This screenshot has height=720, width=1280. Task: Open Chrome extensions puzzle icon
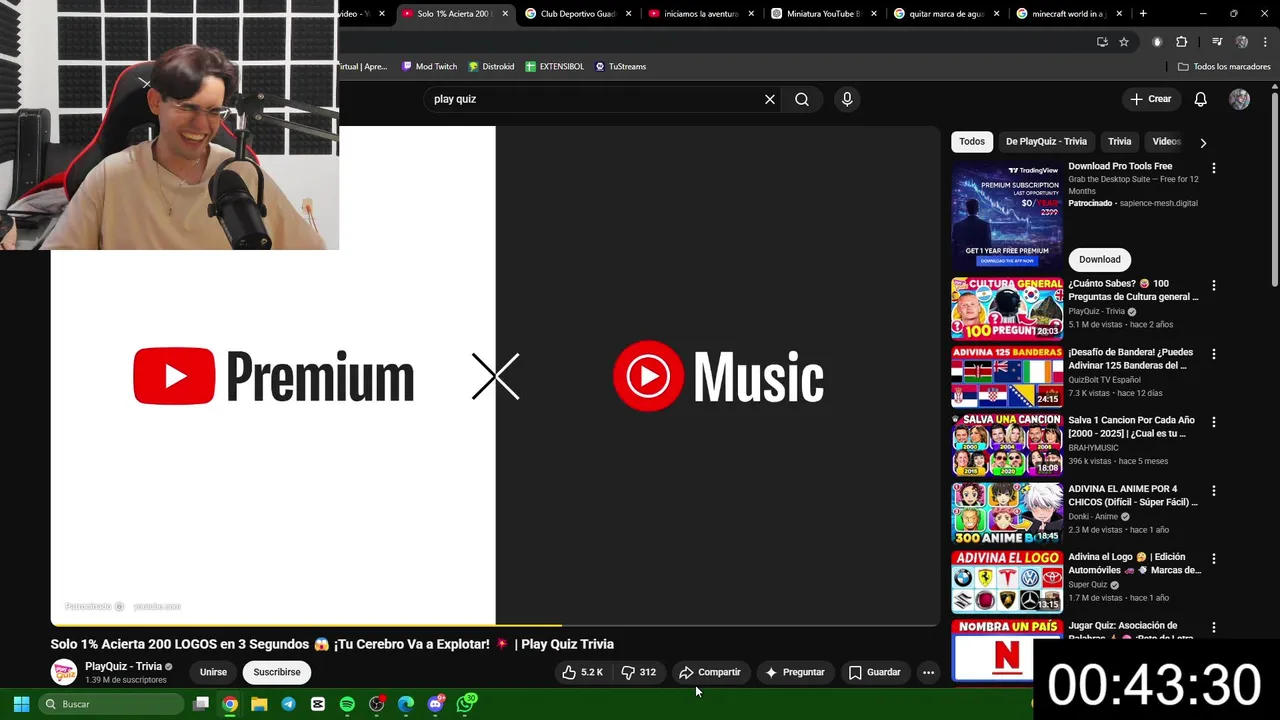pyautogui.click(x=1181, y=42)
